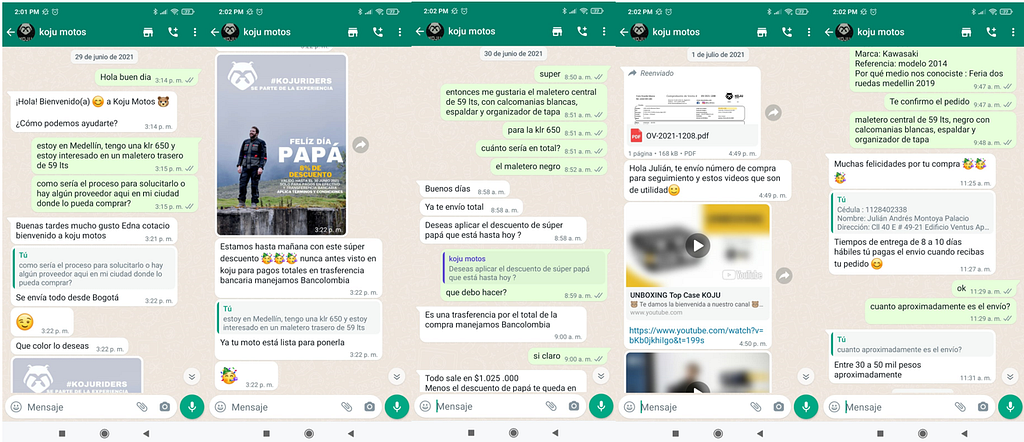The height and width of the screenshot is (442, 1024).
Task: Tap Android home circle under 29 de junio chat
Action: click(104, 433)
